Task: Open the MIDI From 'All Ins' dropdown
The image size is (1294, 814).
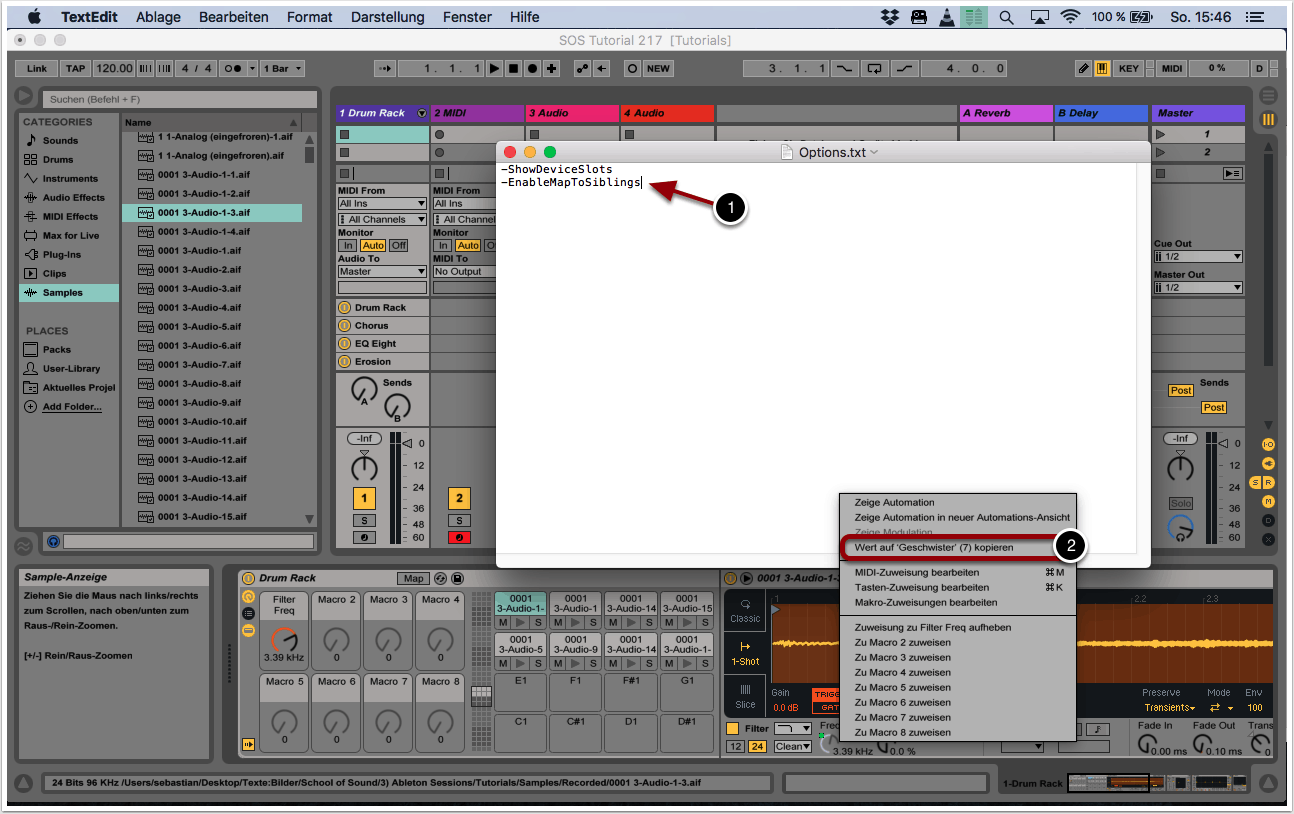Action: click(x=382, y=203)
